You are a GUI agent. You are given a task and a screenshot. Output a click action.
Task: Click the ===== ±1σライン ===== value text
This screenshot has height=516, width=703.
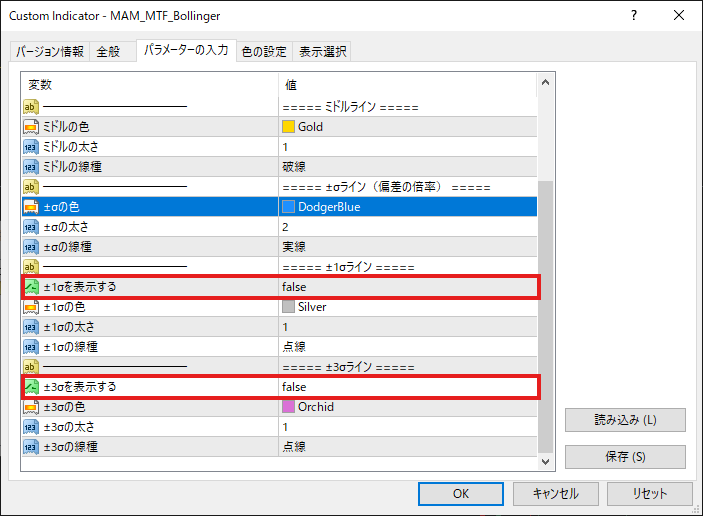[x=348, y=267]
